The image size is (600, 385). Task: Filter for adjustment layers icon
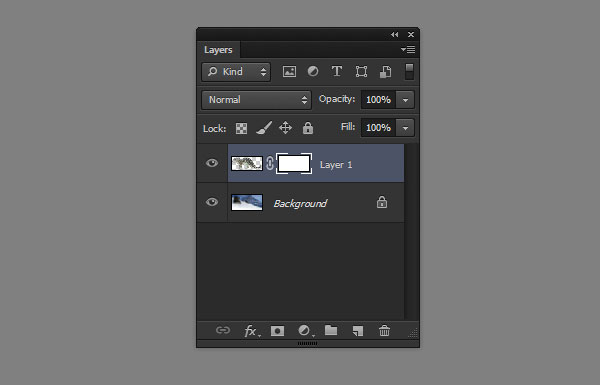[313, 72]
